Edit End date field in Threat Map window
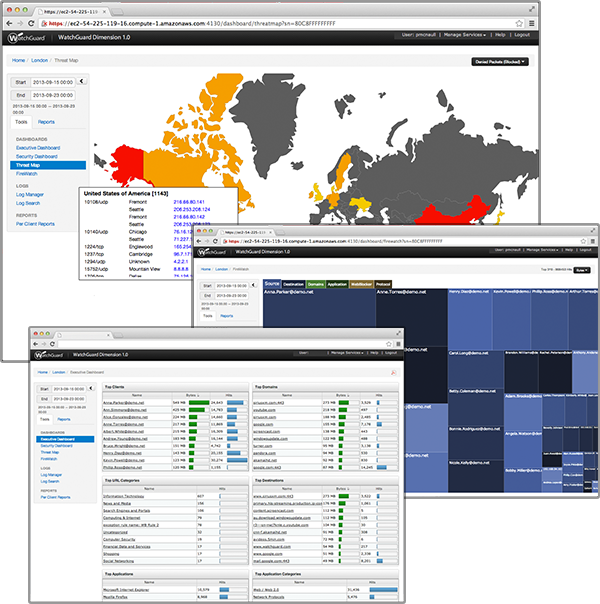Screen dimensions: 600x604 click(x=53, y=95)
